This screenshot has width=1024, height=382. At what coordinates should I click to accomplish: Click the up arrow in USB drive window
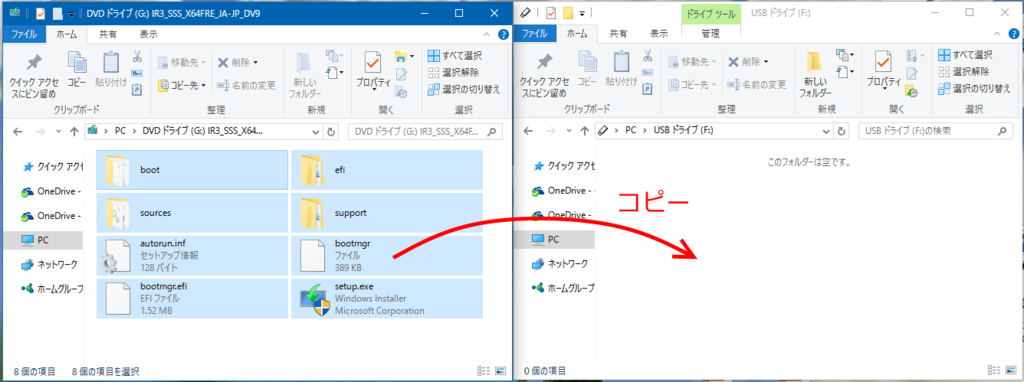[584, 131]
